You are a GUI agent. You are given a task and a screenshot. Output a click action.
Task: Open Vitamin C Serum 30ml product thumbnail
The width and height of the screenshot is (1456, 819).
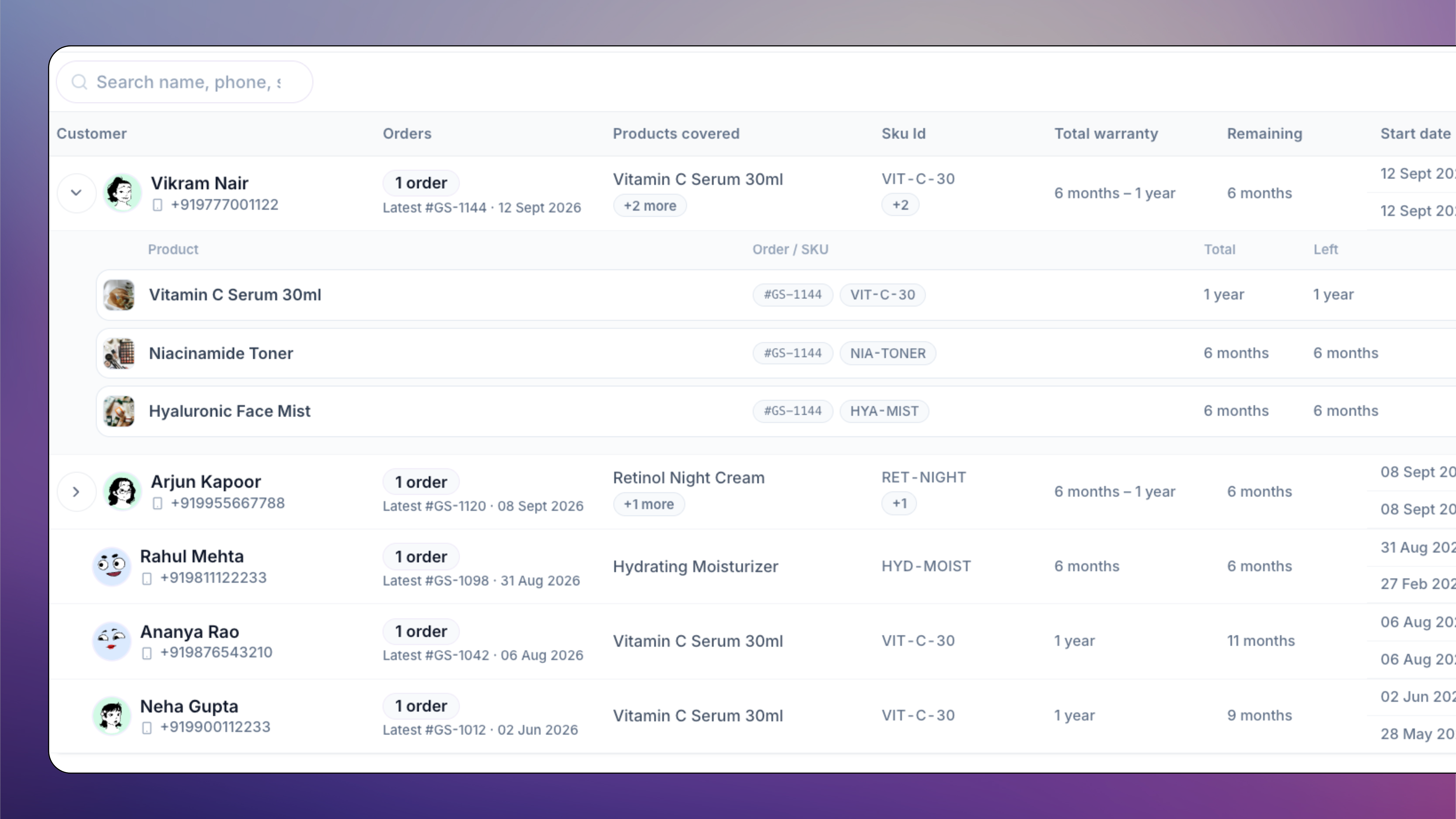(x=119, y=295)
